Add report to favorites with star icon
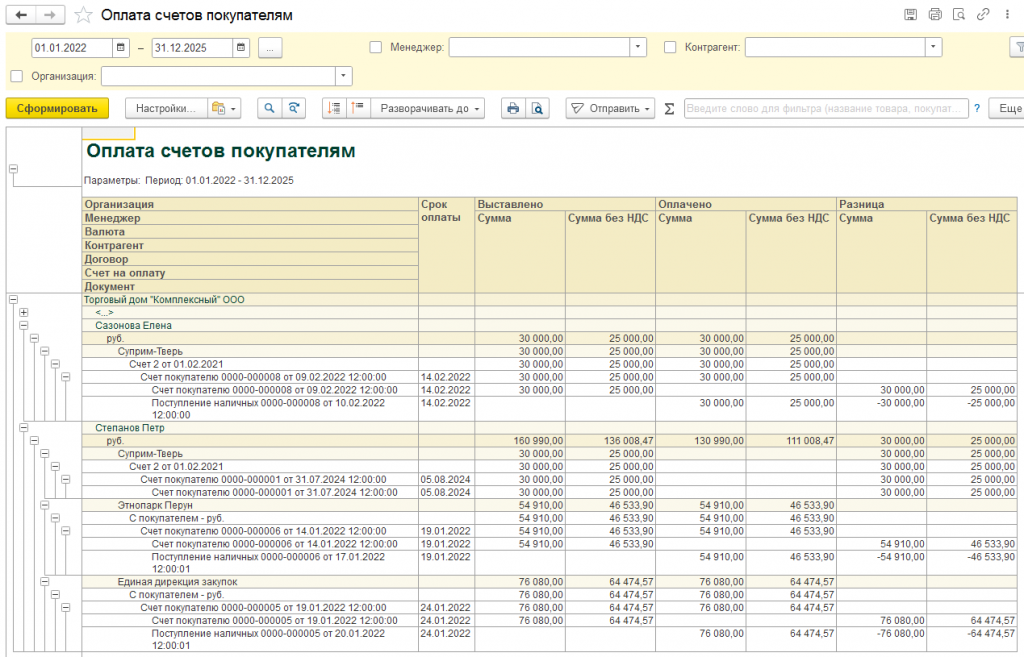1024x657 pixels. 85,15
